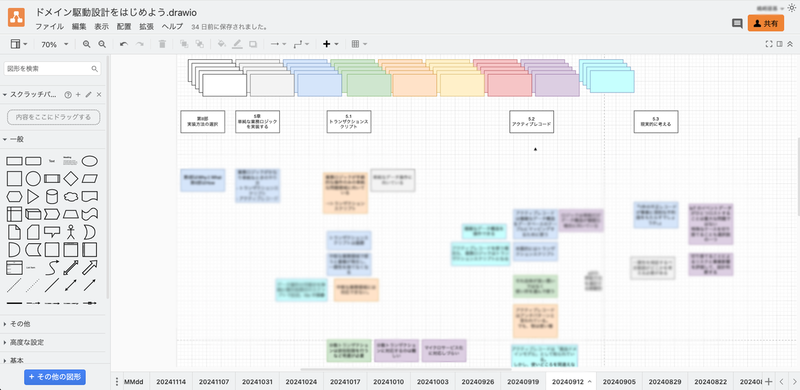Collapse the 一般 shapes section
Screen dimensions: 800x390
(x=53, y=139)
